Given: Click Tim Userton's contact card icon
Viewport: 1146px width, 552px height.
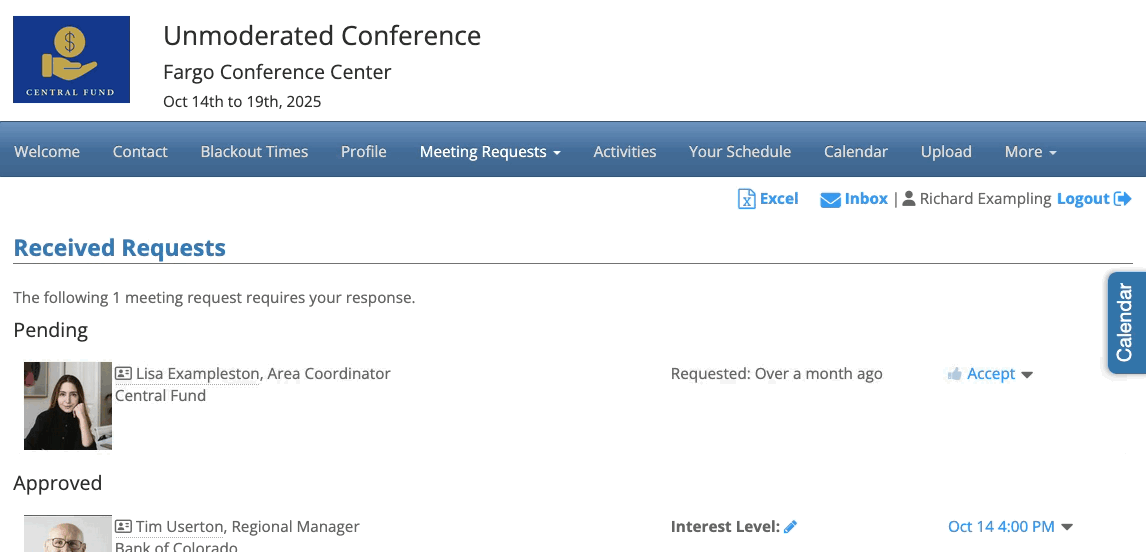Looking at the screenshot, I should click(124, 527).
